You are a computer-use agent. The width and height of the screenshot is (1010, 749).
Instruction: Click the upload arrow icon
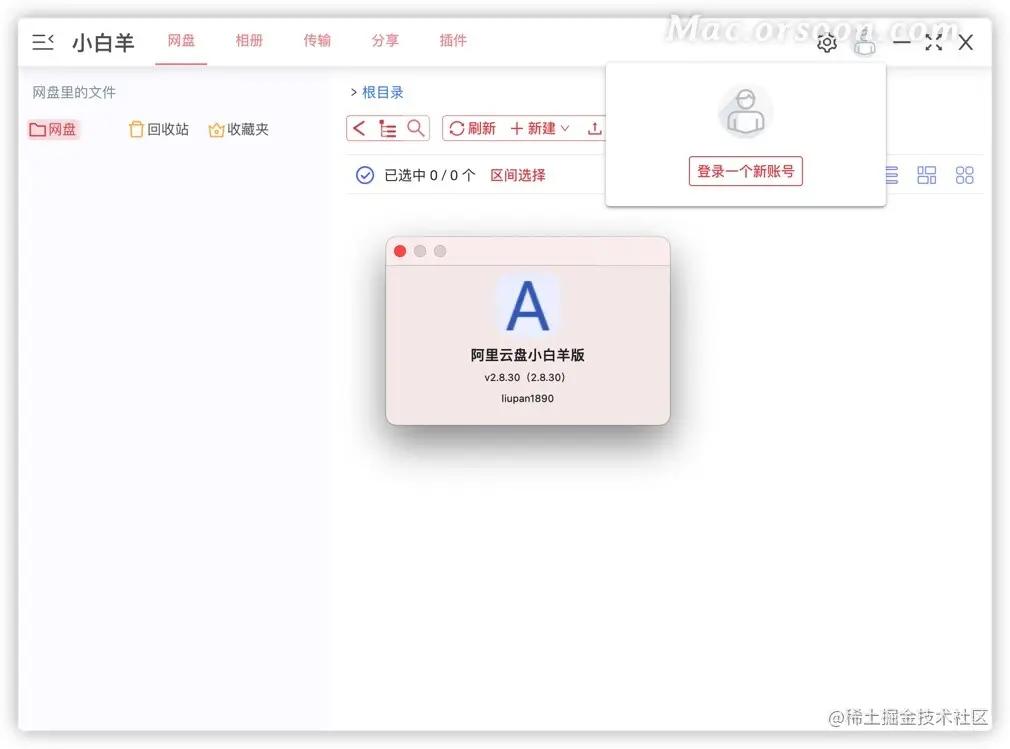click(x=595, y=129)
